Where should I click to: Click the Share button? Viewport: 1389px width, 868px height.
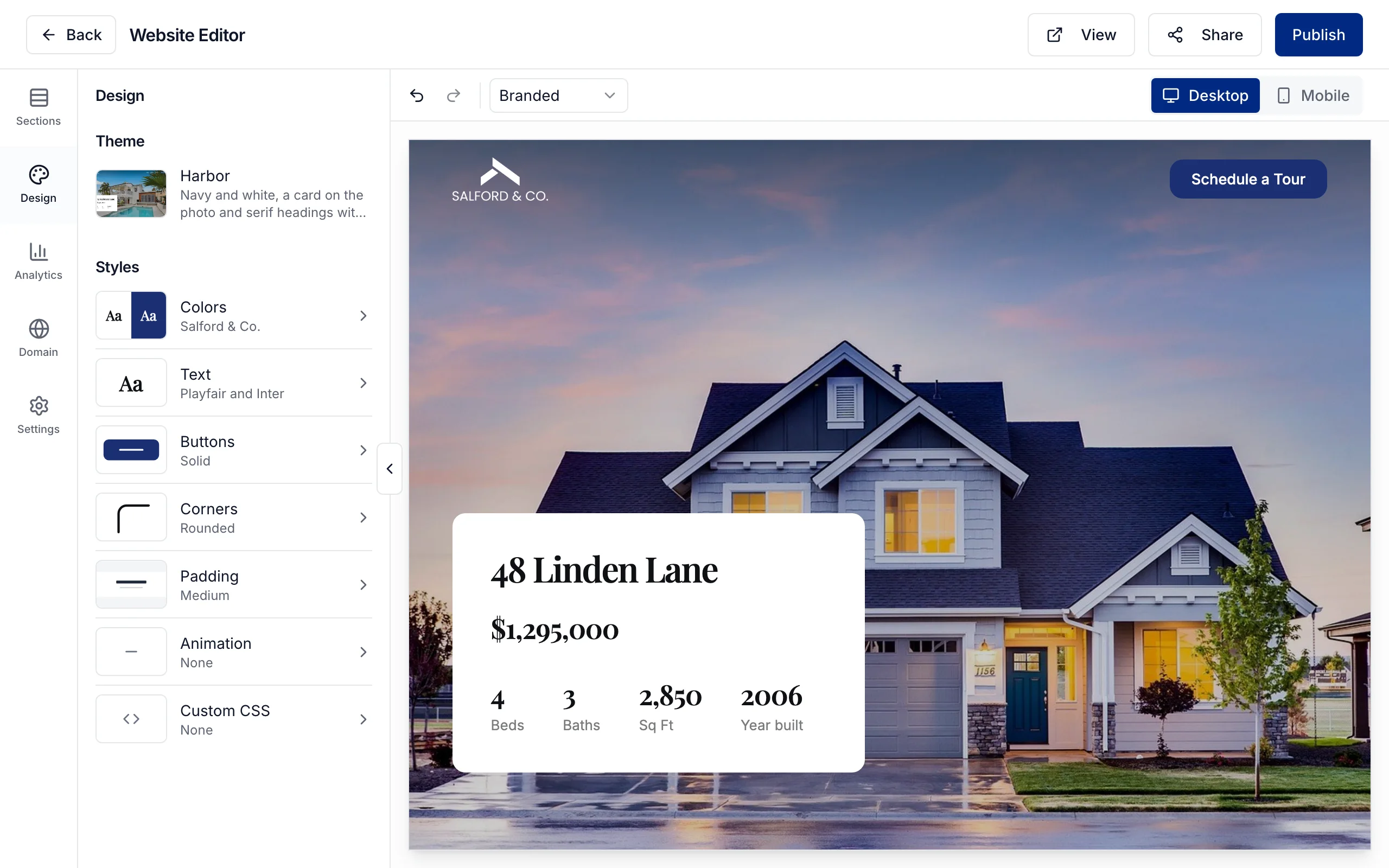(1204, 34)
